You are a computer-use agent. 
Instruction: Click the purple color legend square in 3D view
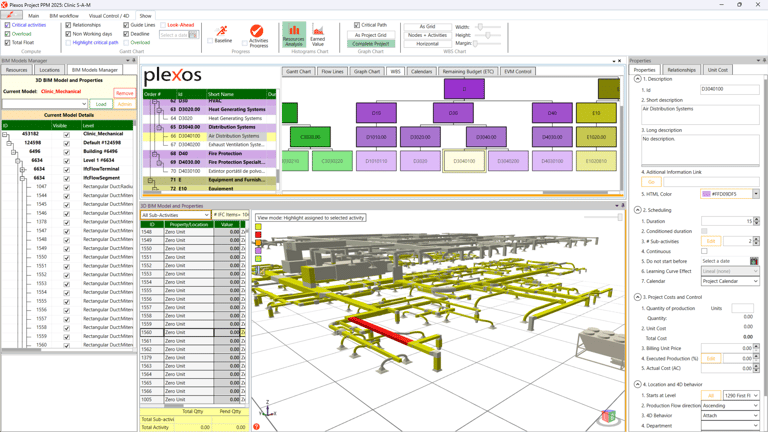tap(258, 250)
